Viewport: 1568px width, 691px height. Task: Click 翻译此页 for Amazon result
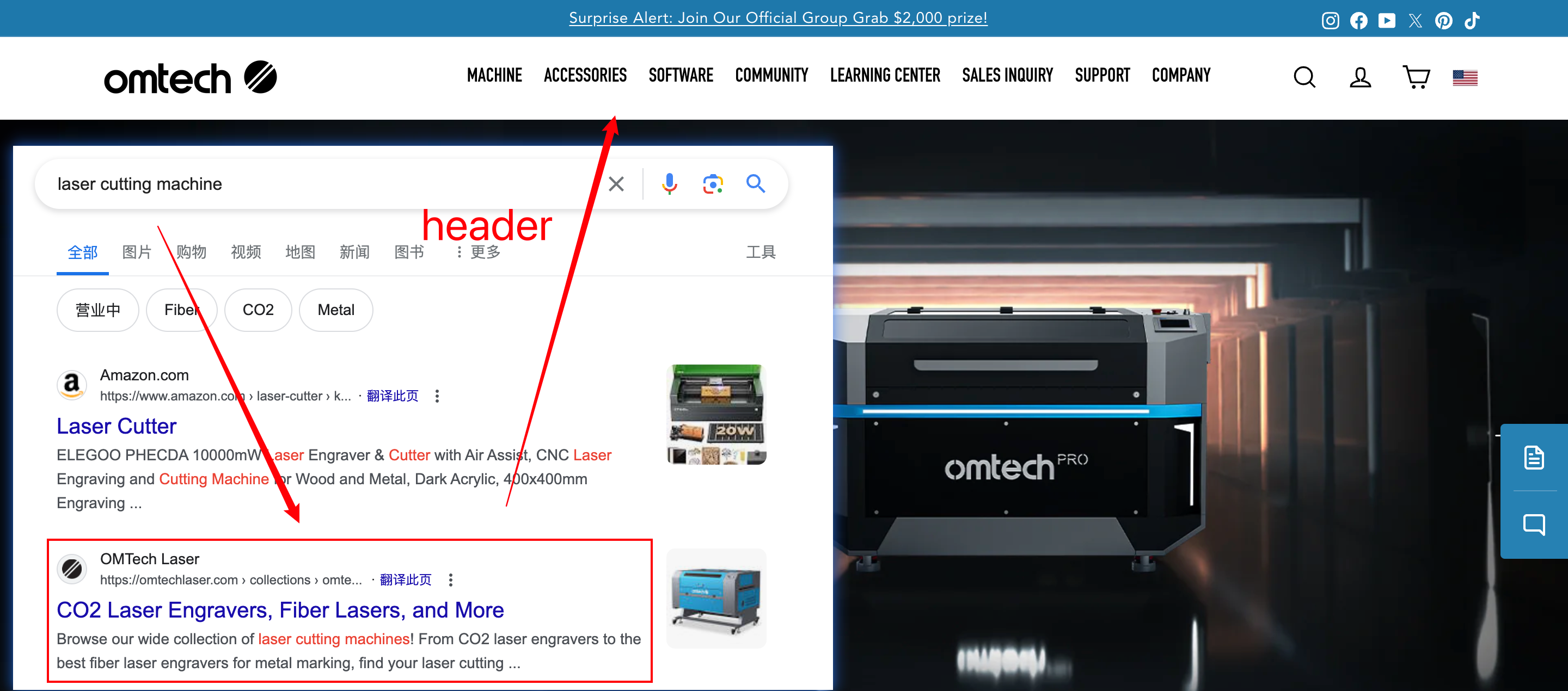(x=393, y=396)
